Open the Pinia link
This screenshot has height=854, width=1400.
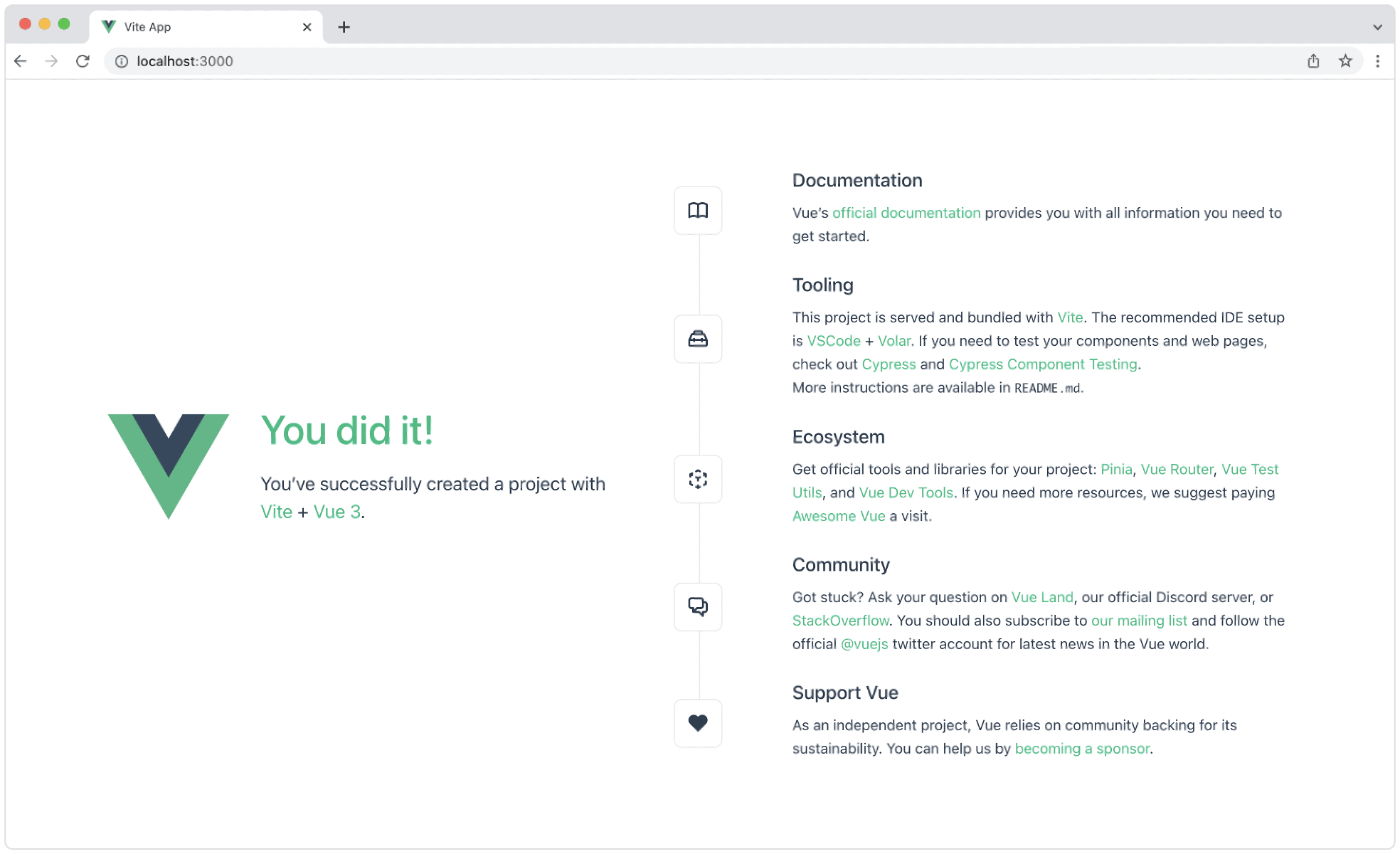pos(1116,469)
